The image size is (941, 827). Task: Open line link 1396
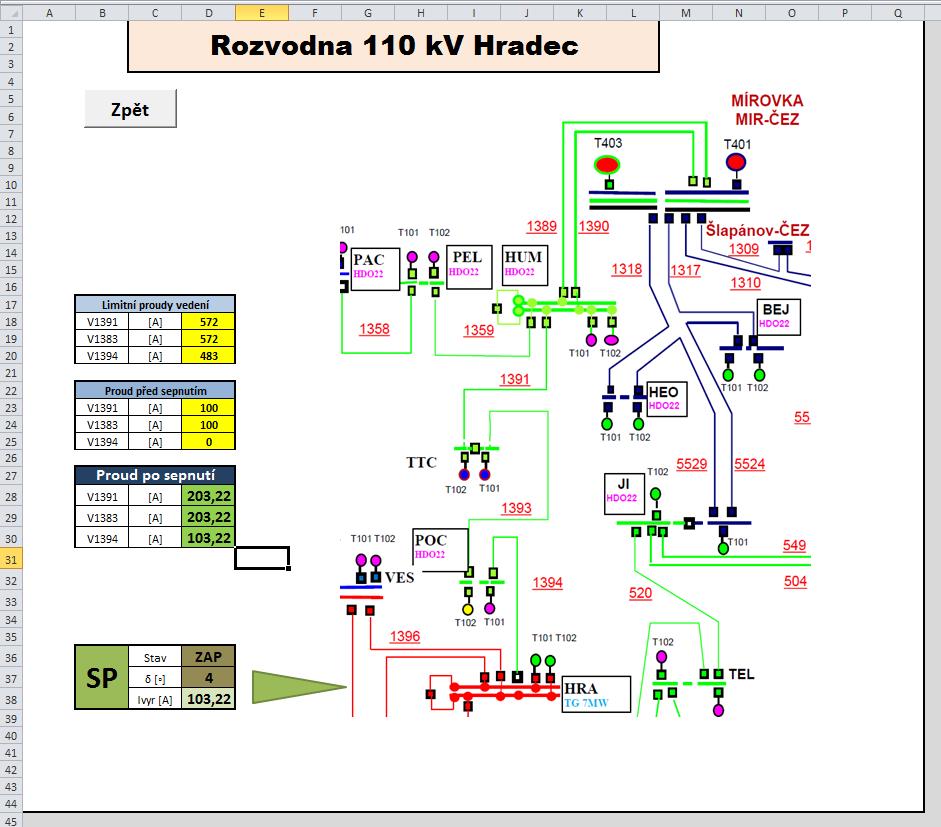click(404, 636)
